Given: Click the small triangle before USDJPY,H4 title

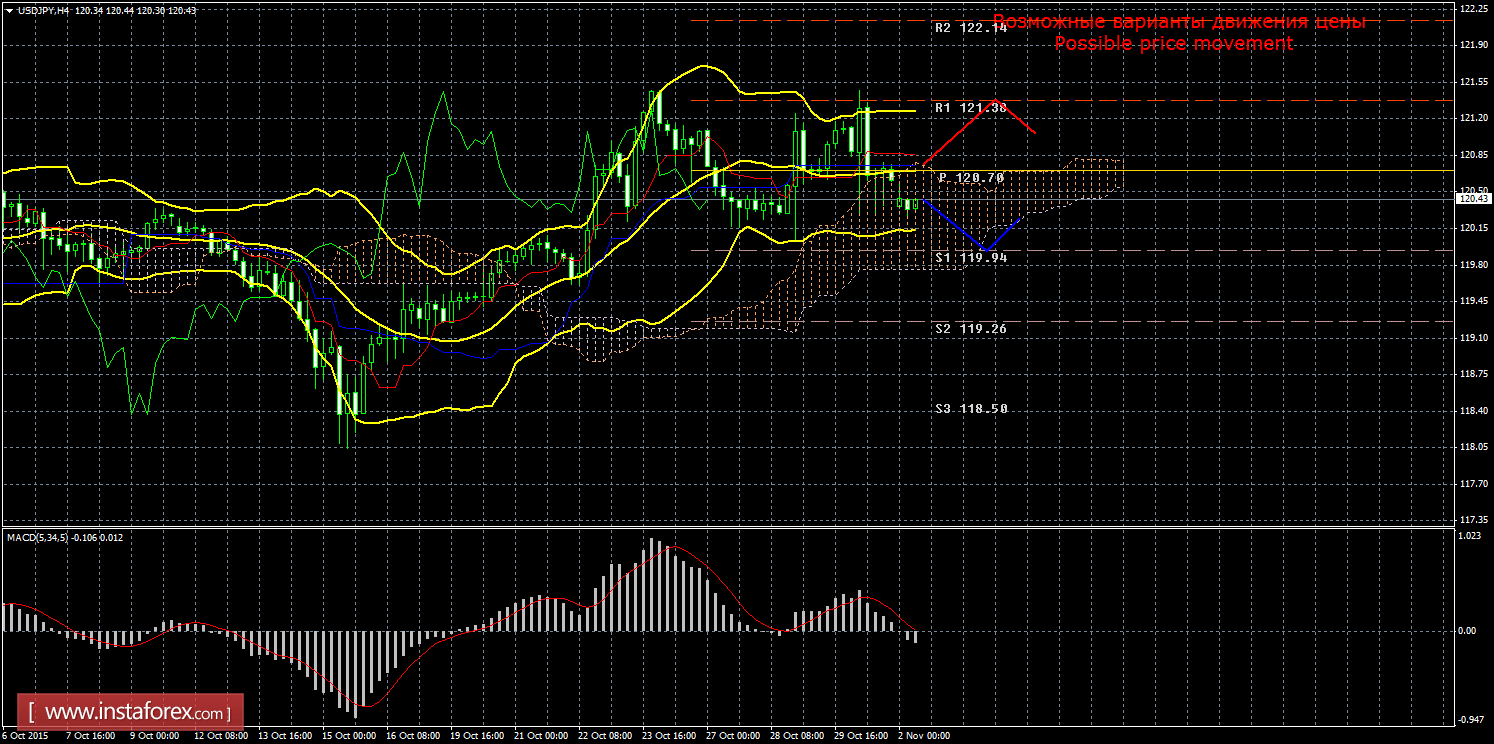Looking at the screenshot, I should [x=9, y=10].
